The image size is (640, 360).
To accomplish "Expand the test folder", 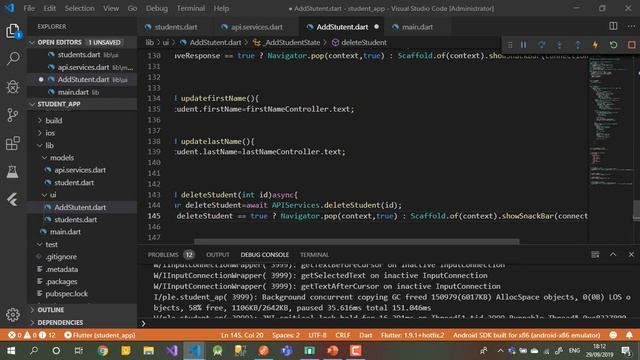I will point(51,244).
